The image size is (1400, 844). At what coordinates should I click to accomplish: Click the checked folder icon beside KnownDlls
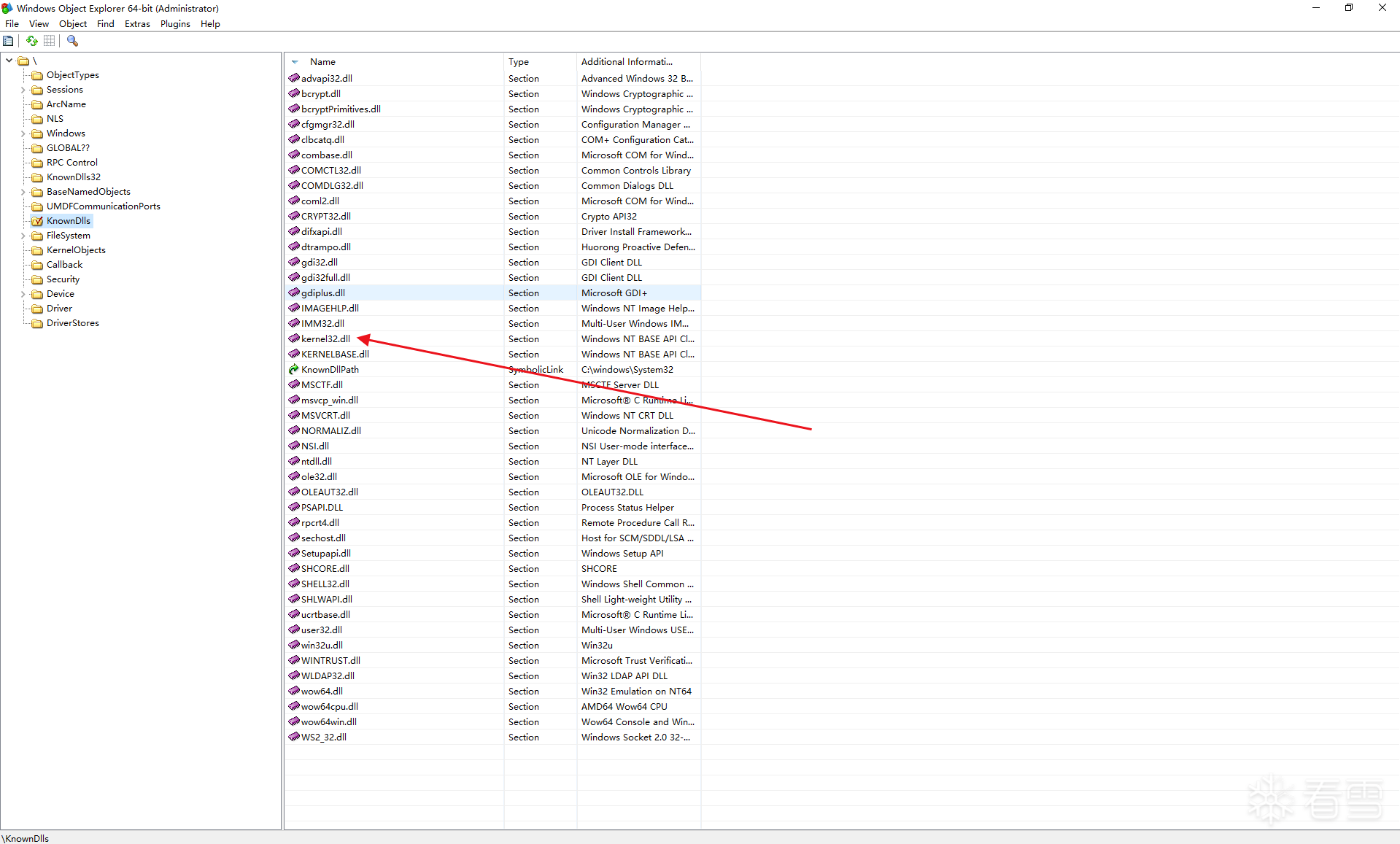tap(37, 221)
